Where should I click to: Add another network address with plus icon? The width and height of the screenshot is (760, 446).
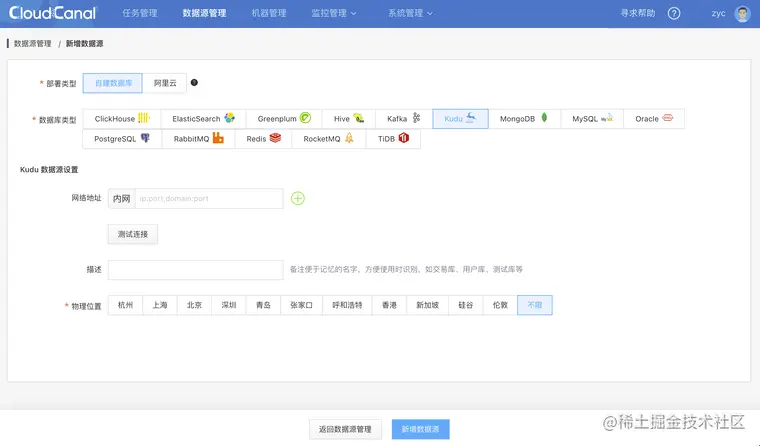click(x=298, y=198)
